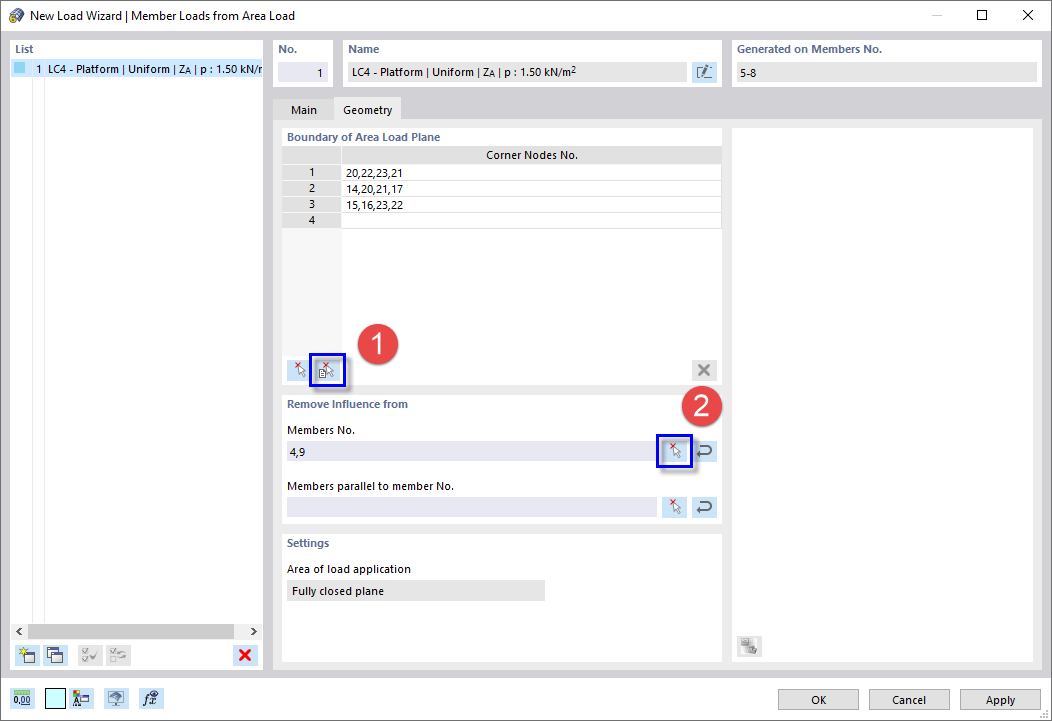Create a new load wizard entry
Viewport: 1052px width, 721px height.
(x=27, y=655)
